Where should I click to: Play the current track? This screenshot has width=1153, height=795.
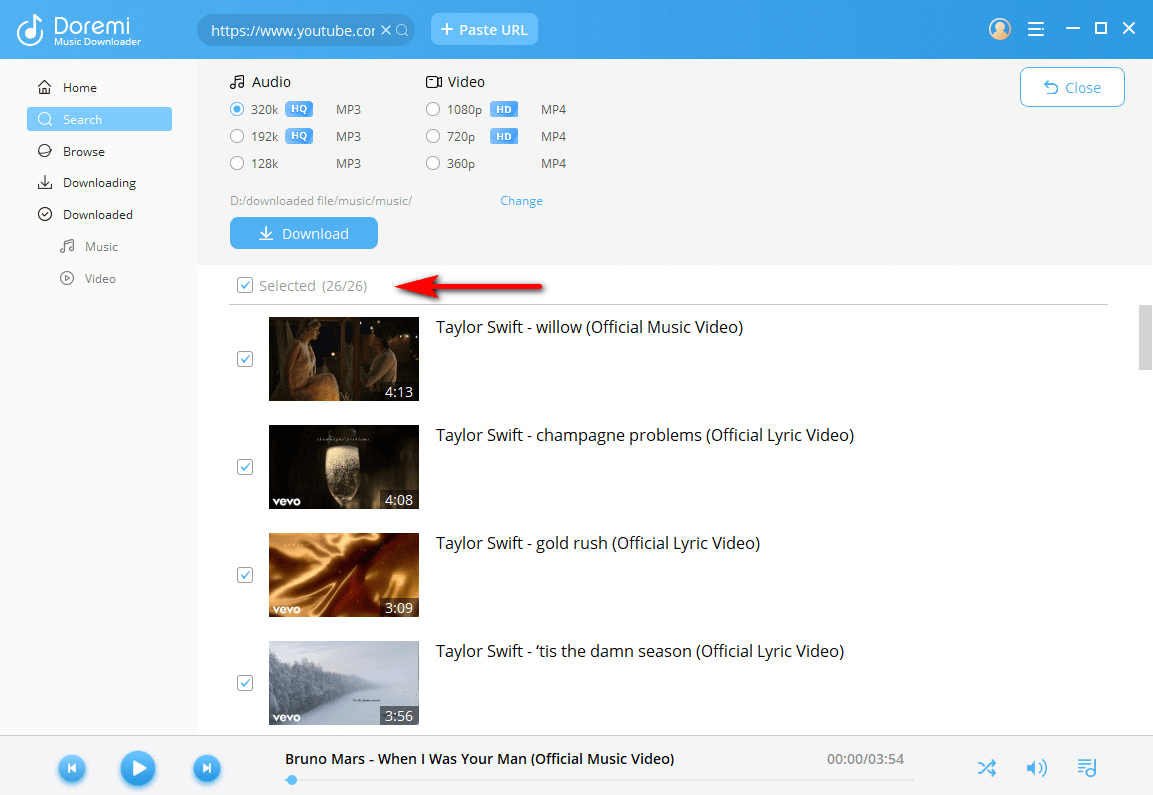click(x=138, y=768)
